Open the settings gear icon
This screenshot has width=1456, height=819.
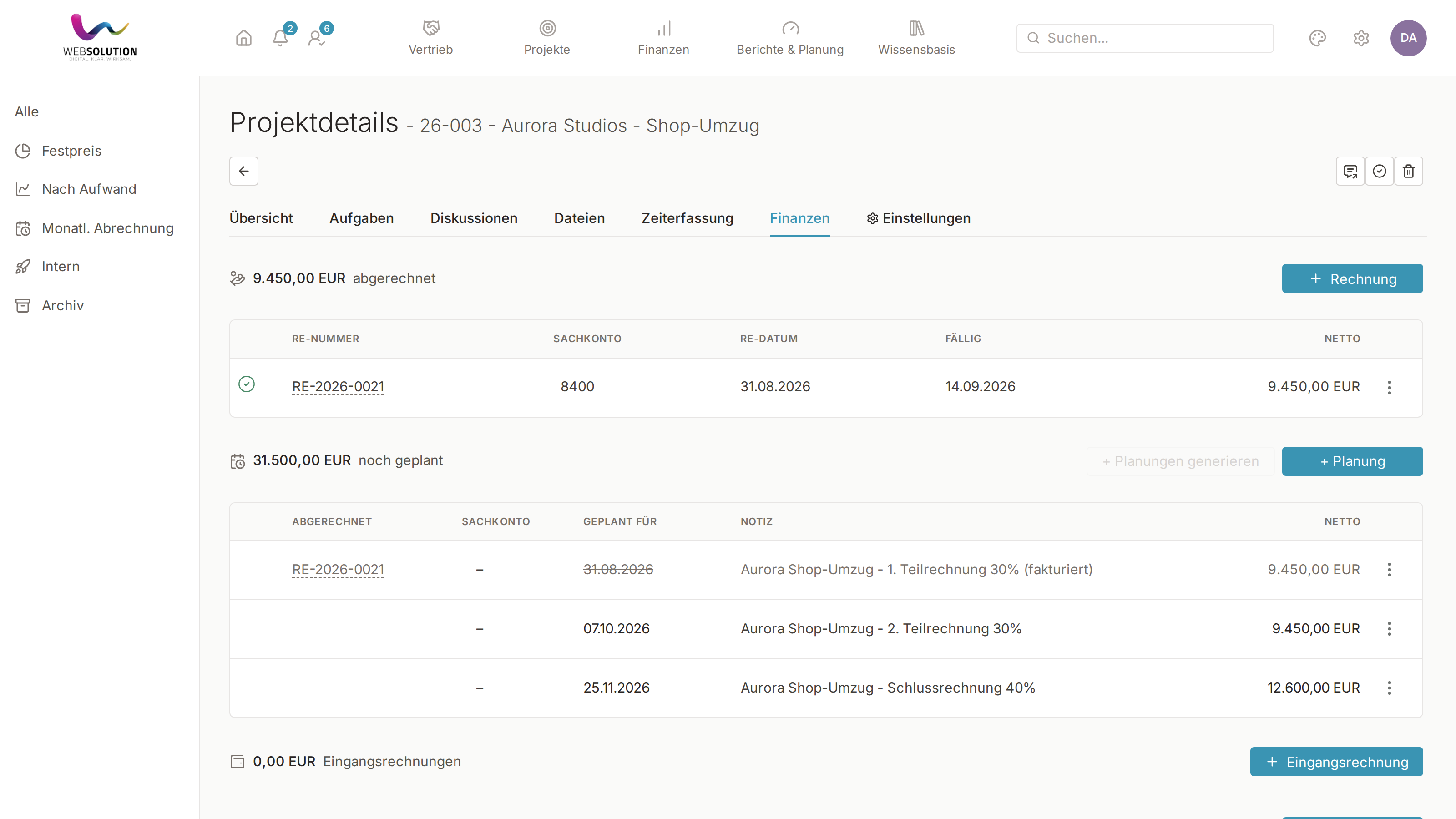point(1361,38)
